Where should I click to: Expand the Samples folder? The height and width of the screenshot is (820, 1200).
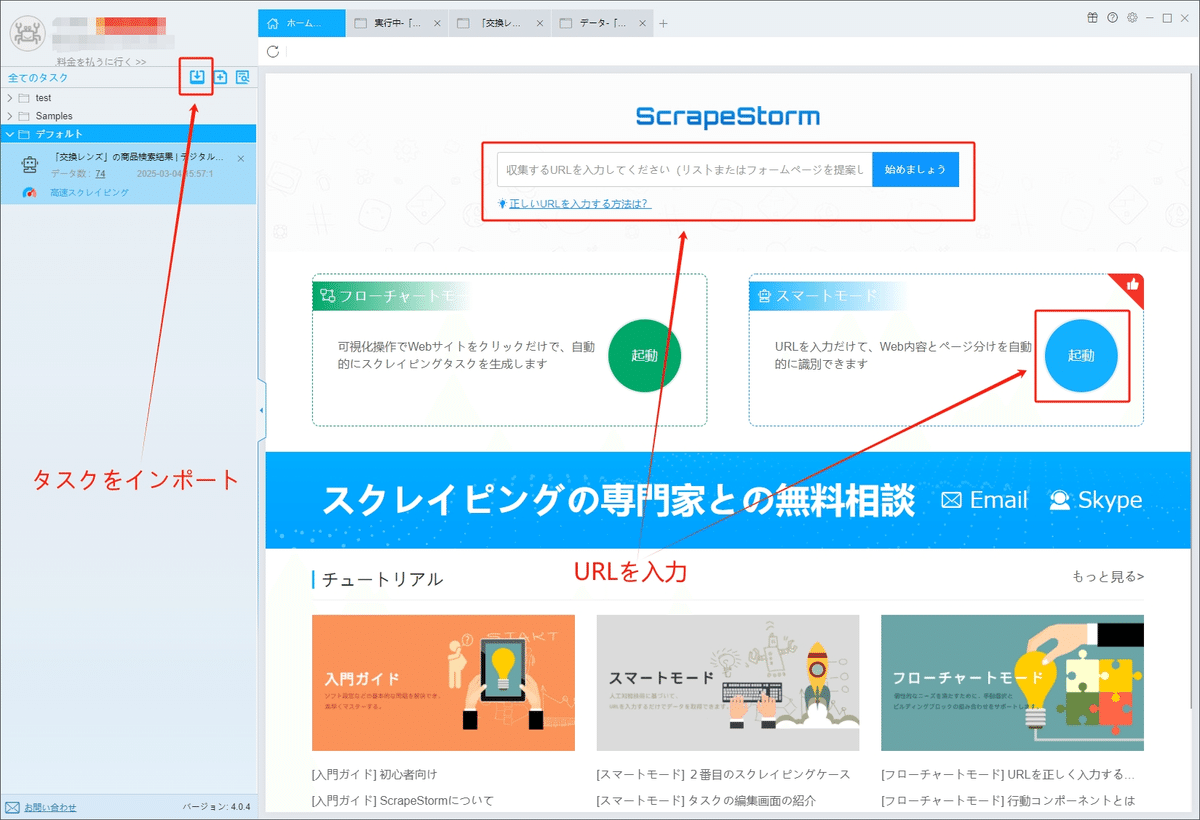pyautogui.click(x=10, y=116)
